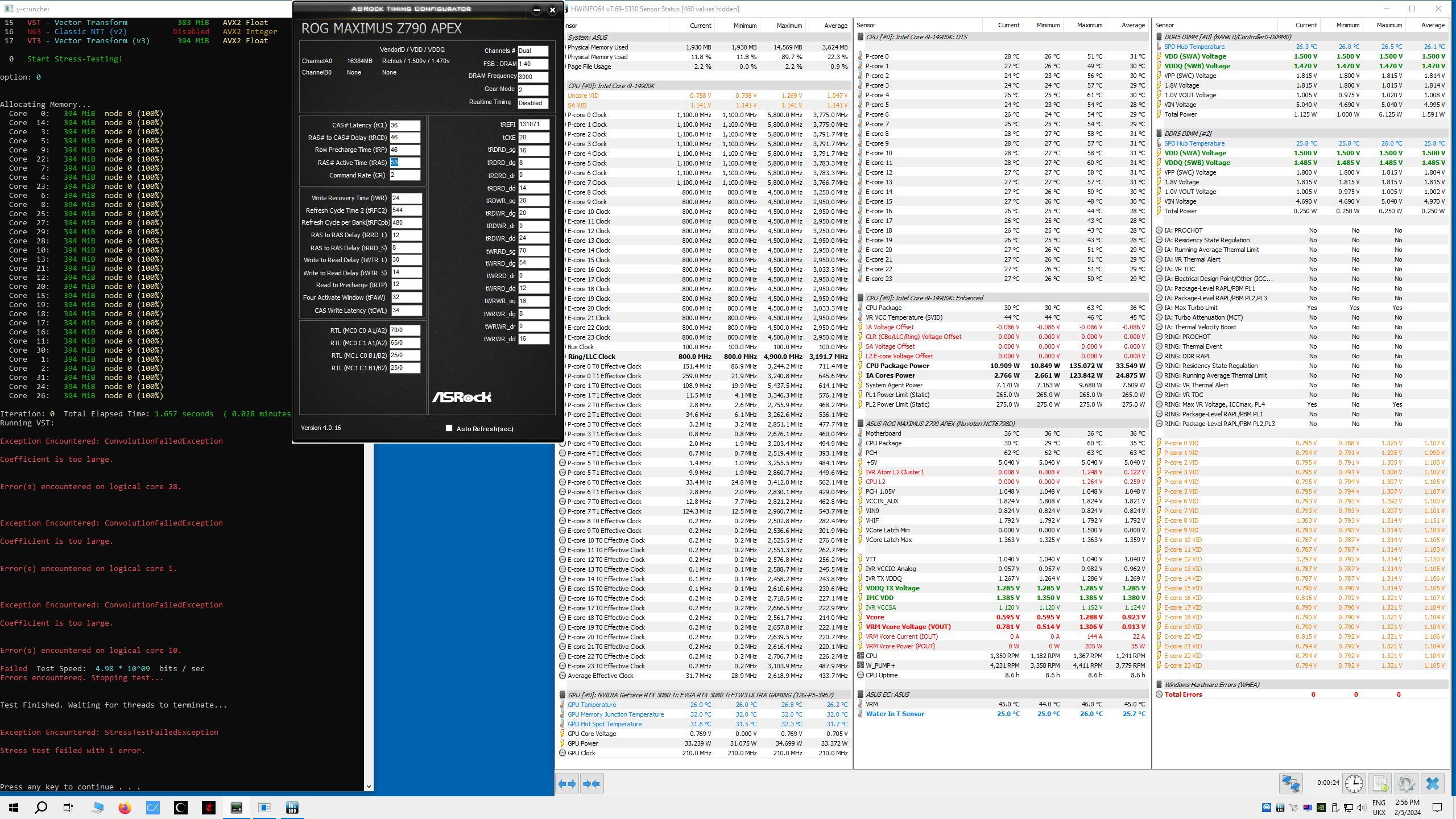Click HWiNFO shrink columns arrows icon
Image resolution: width=1456 pixels, height=819 pixels.
tap(591, 784)
